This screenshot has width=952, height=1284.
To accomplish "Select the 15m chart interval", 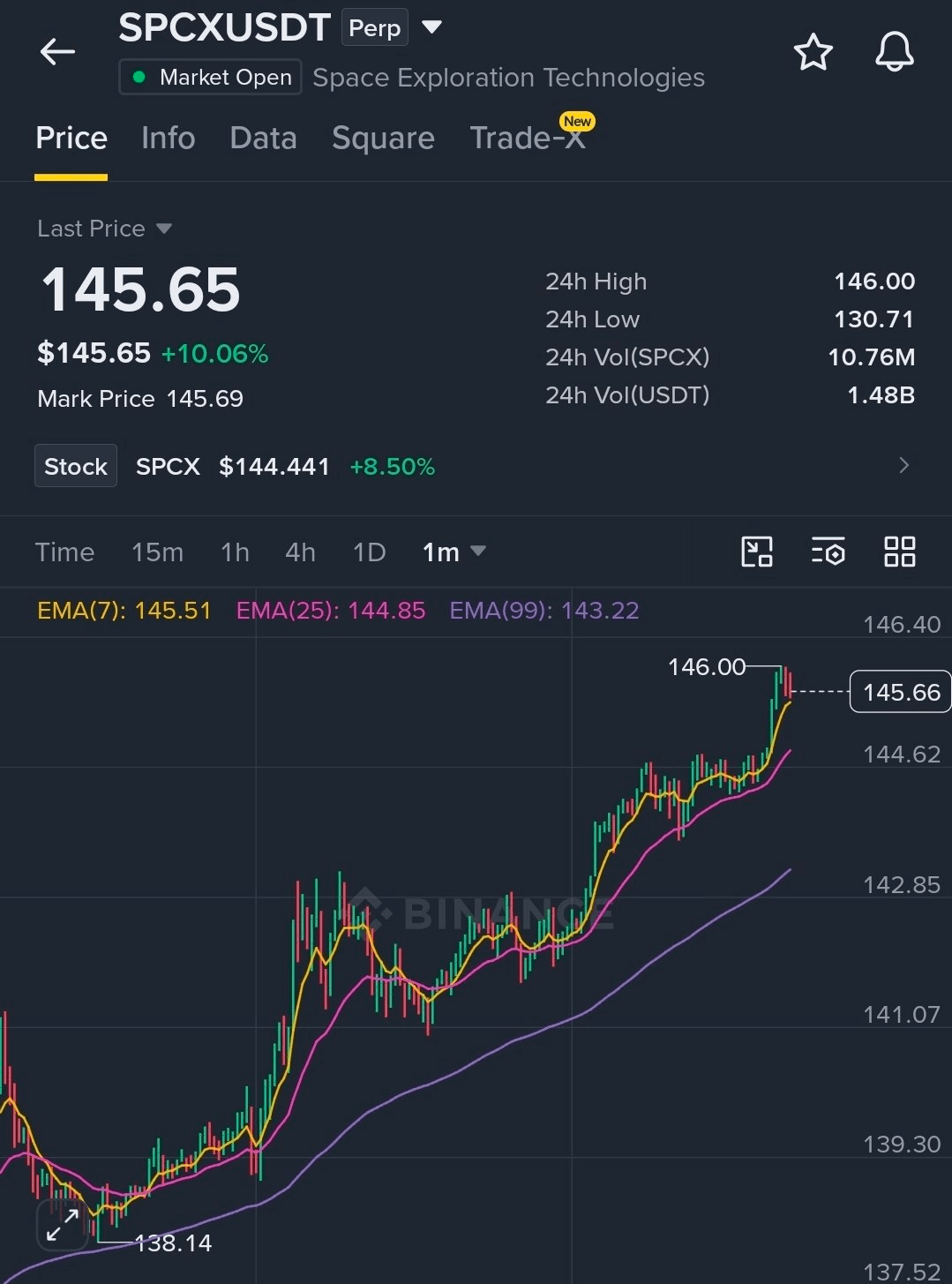I will [157, 552].
